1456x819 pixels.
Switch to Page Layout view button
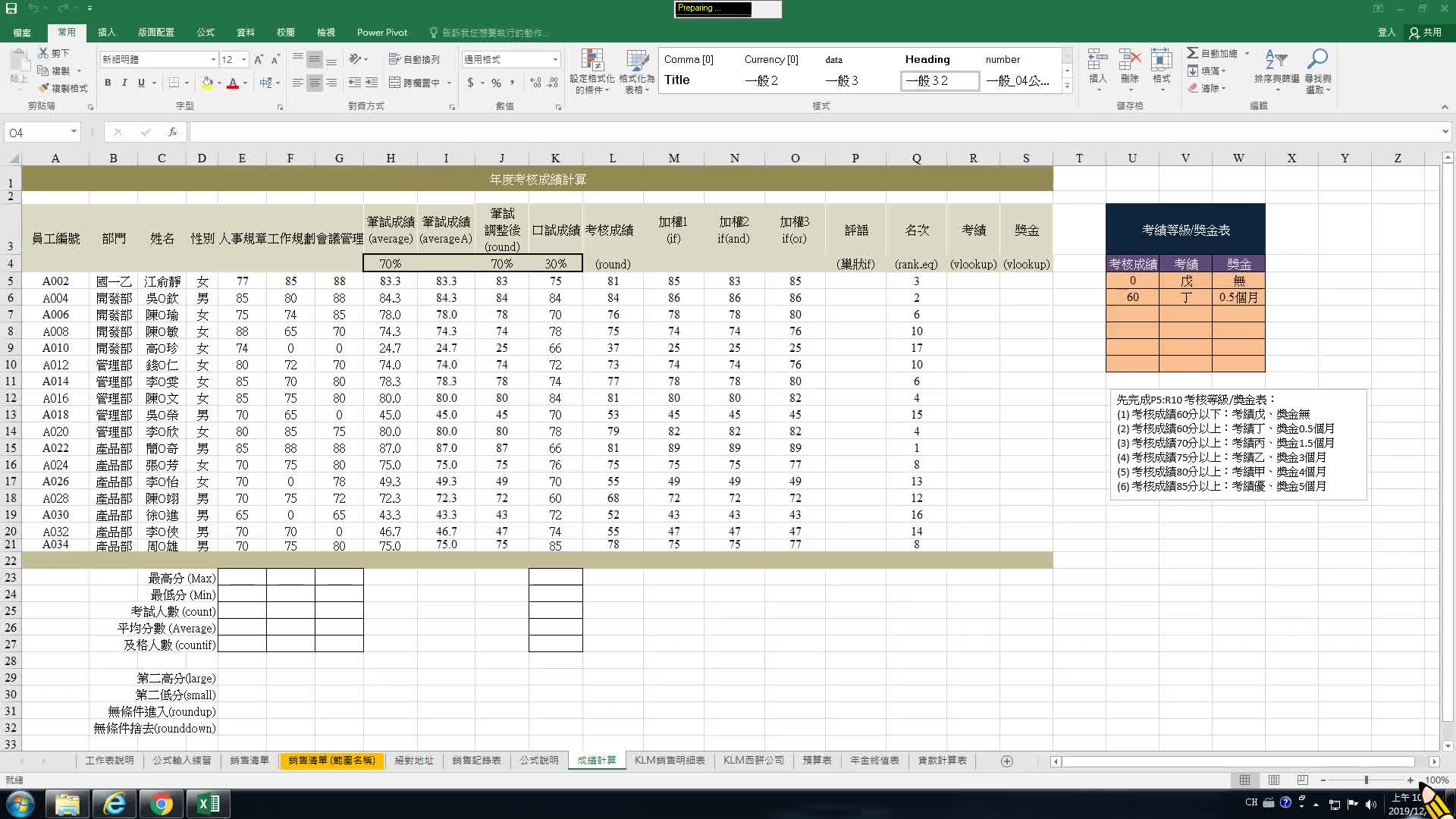pos(1274,780)
